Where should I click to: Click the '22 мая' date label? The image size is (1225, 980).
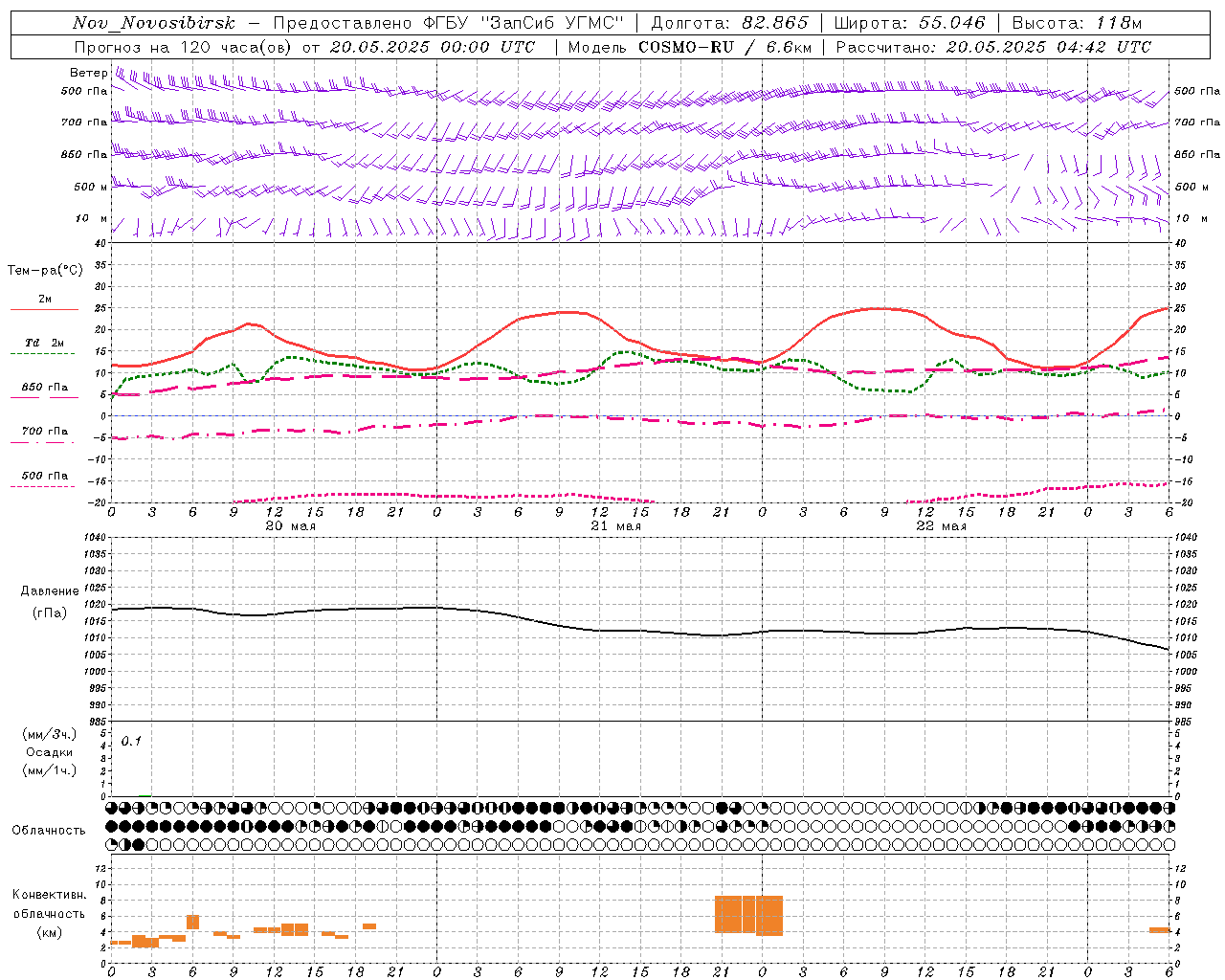pyautogui.click(x=941, y=526)
